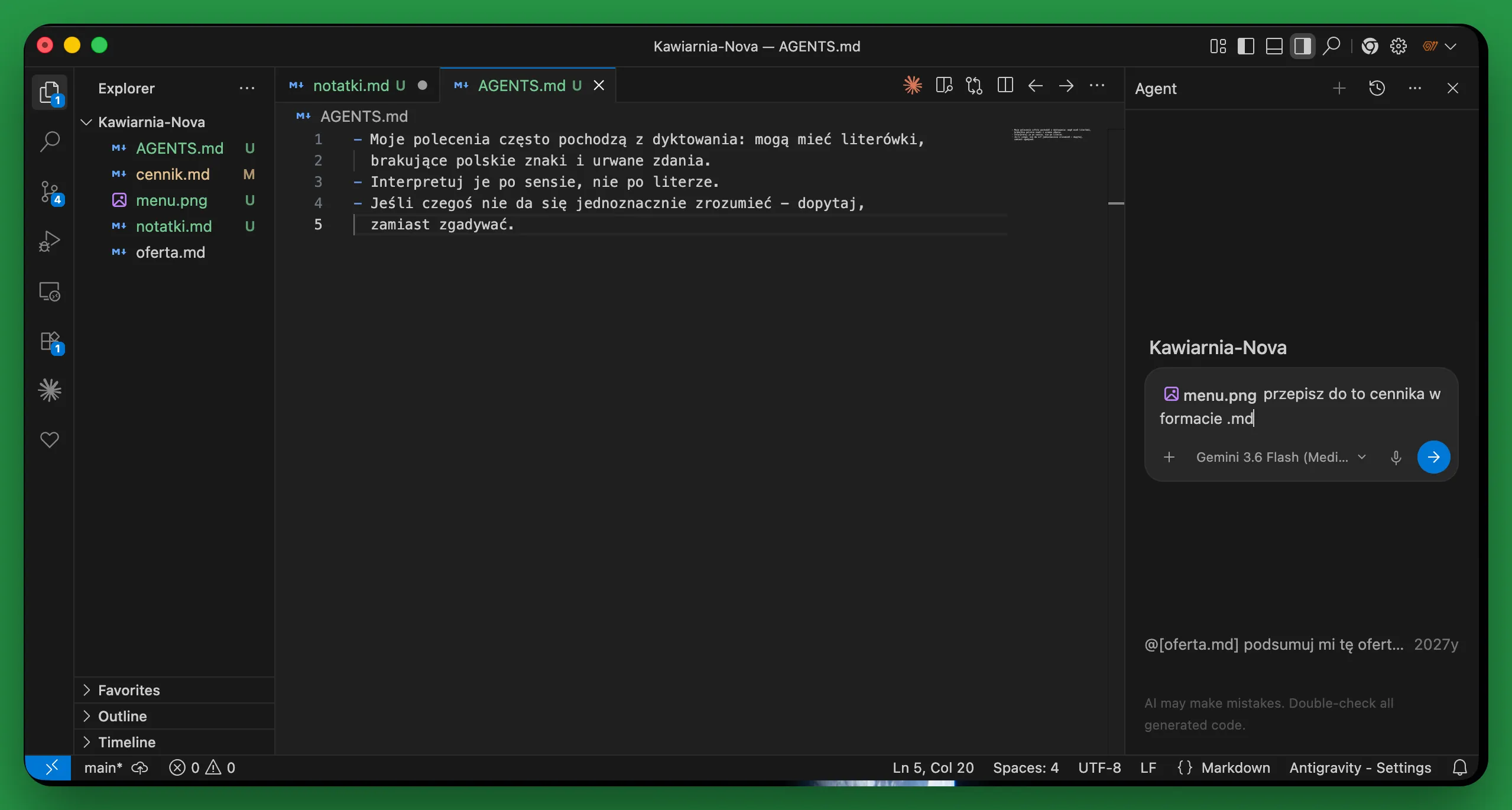Open Extensions view in activity bar
This screenshot has width=1512, height=810.
(x=50, y=342)
